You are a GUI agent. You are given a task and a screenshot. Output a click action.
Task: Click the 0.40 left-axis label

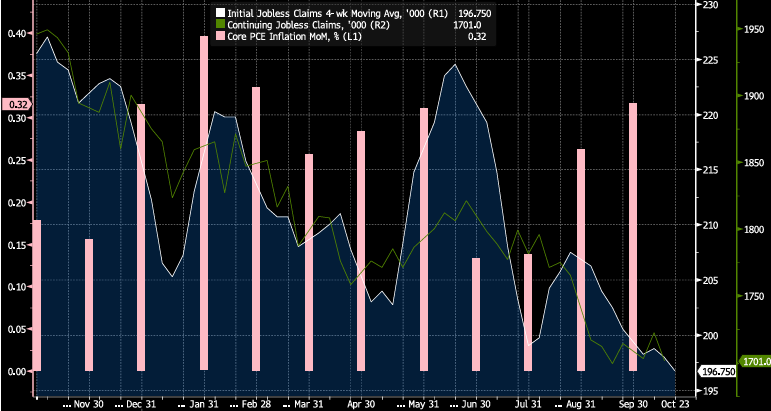click(16, 33)
